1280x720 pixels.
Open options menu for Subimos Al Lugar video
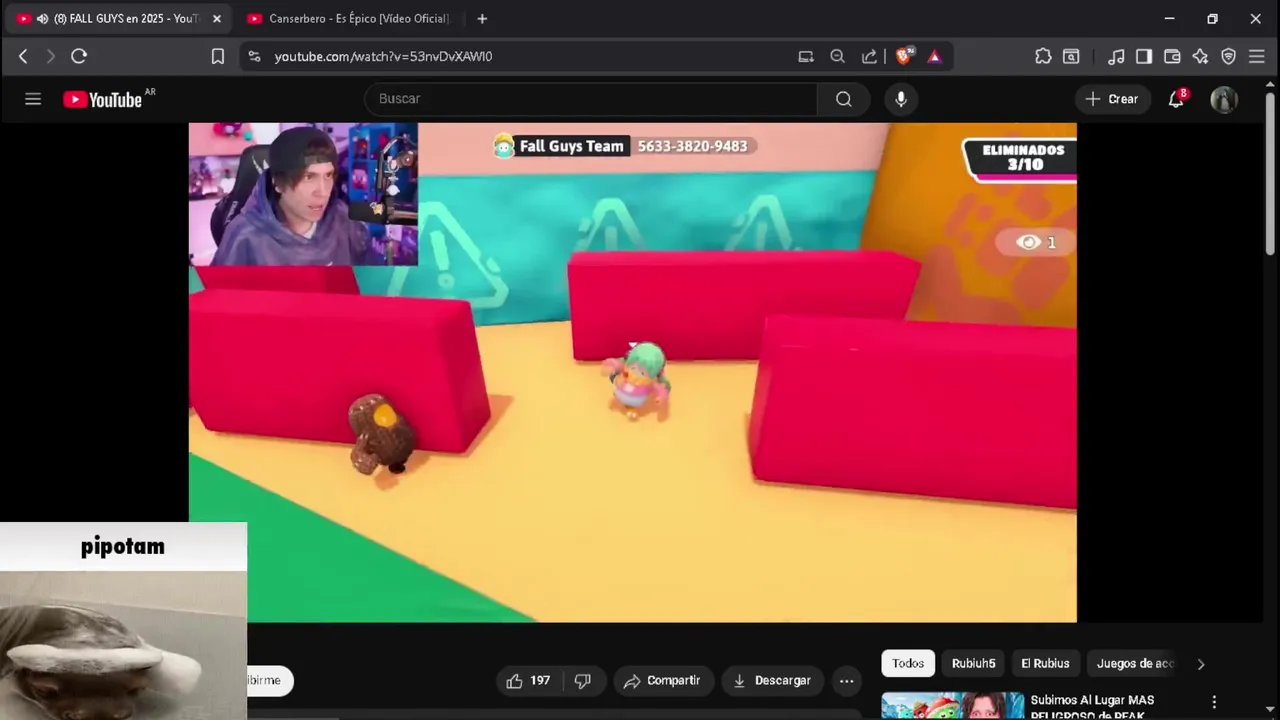[1214, 702]
